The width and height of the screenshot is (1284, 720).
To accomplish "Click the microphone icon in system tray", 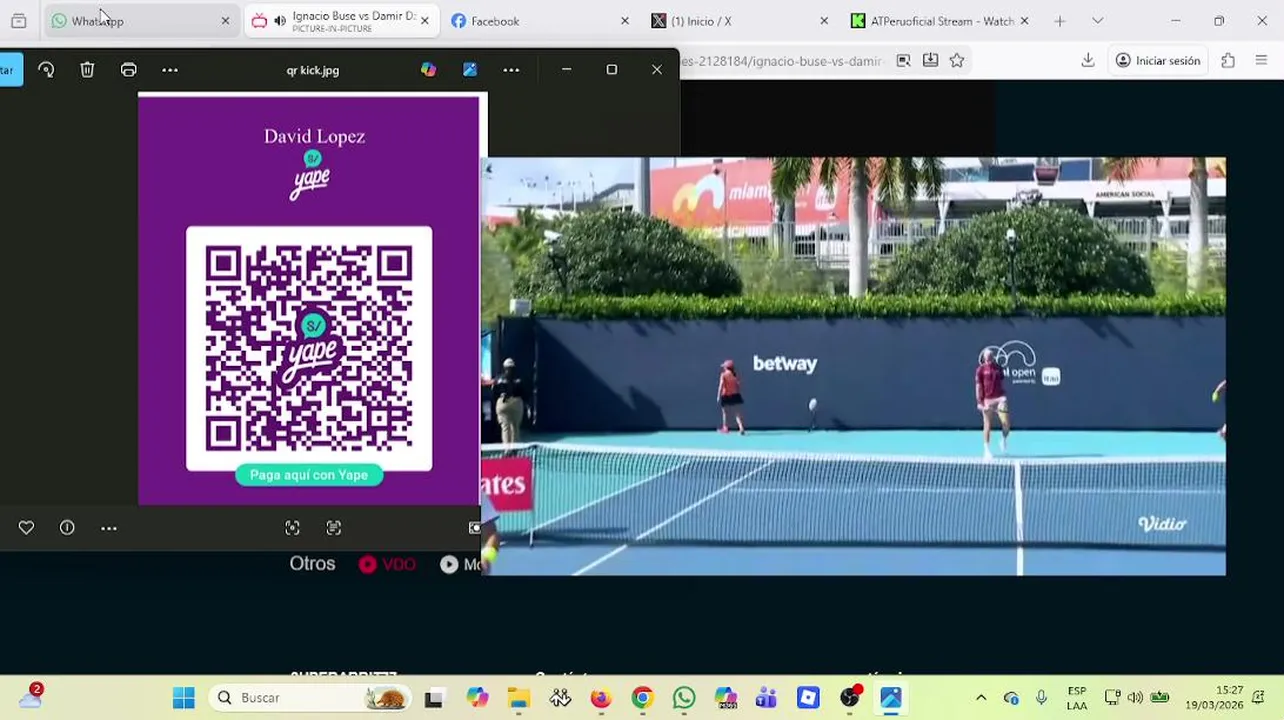I will 1041,698.
